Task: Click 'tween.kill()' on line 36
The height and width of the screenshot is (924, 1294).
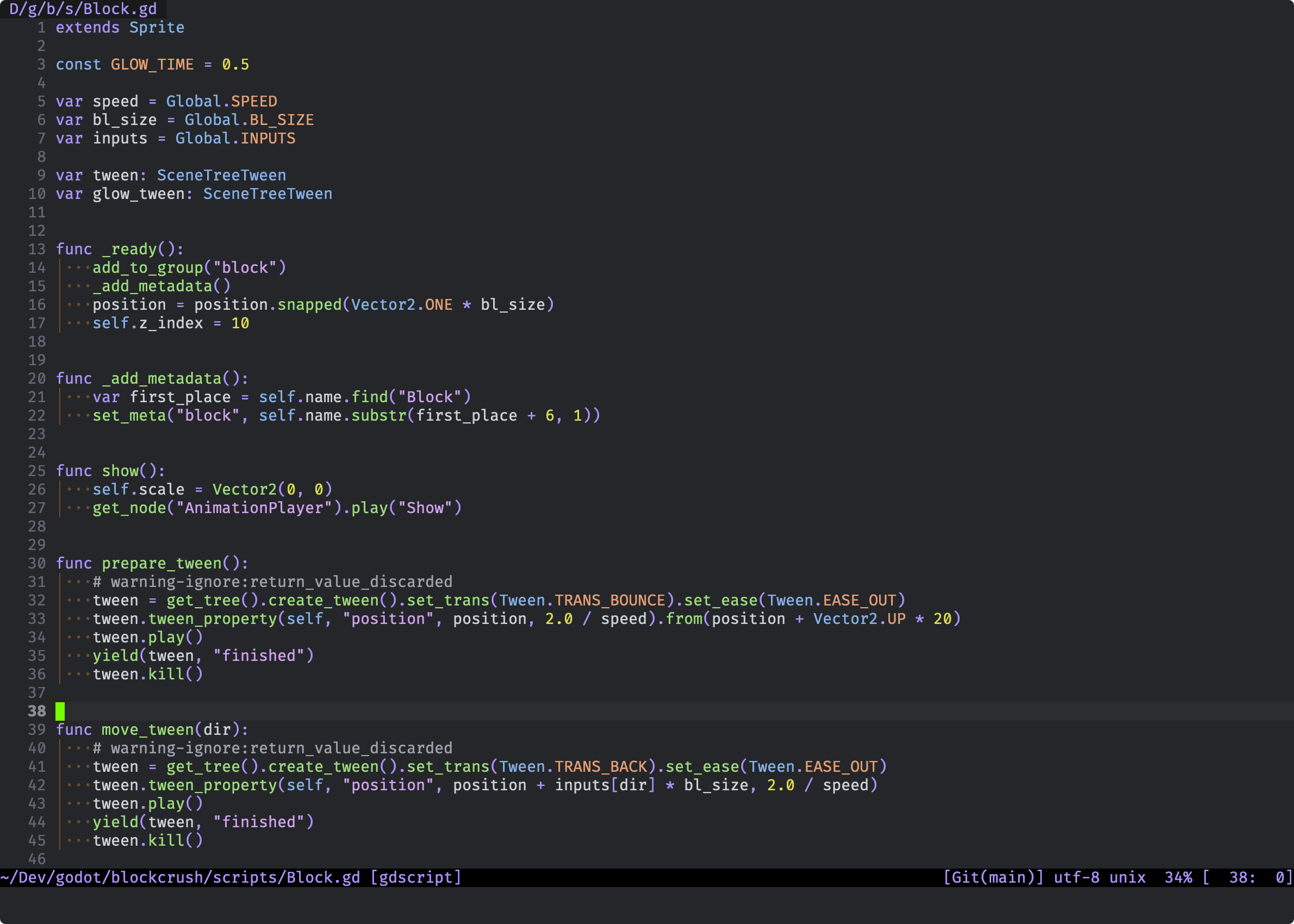Action: (x=148, y=674)
